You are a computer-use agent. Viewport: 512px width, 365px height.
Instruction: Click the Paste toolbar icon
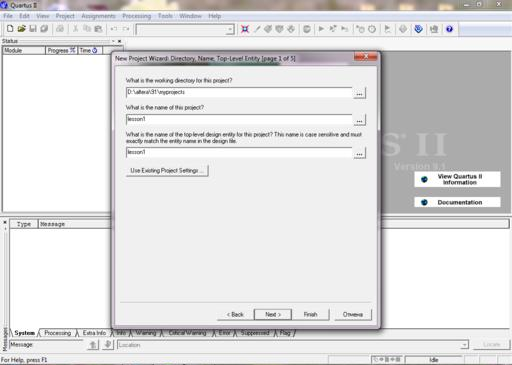click(98, 29)
